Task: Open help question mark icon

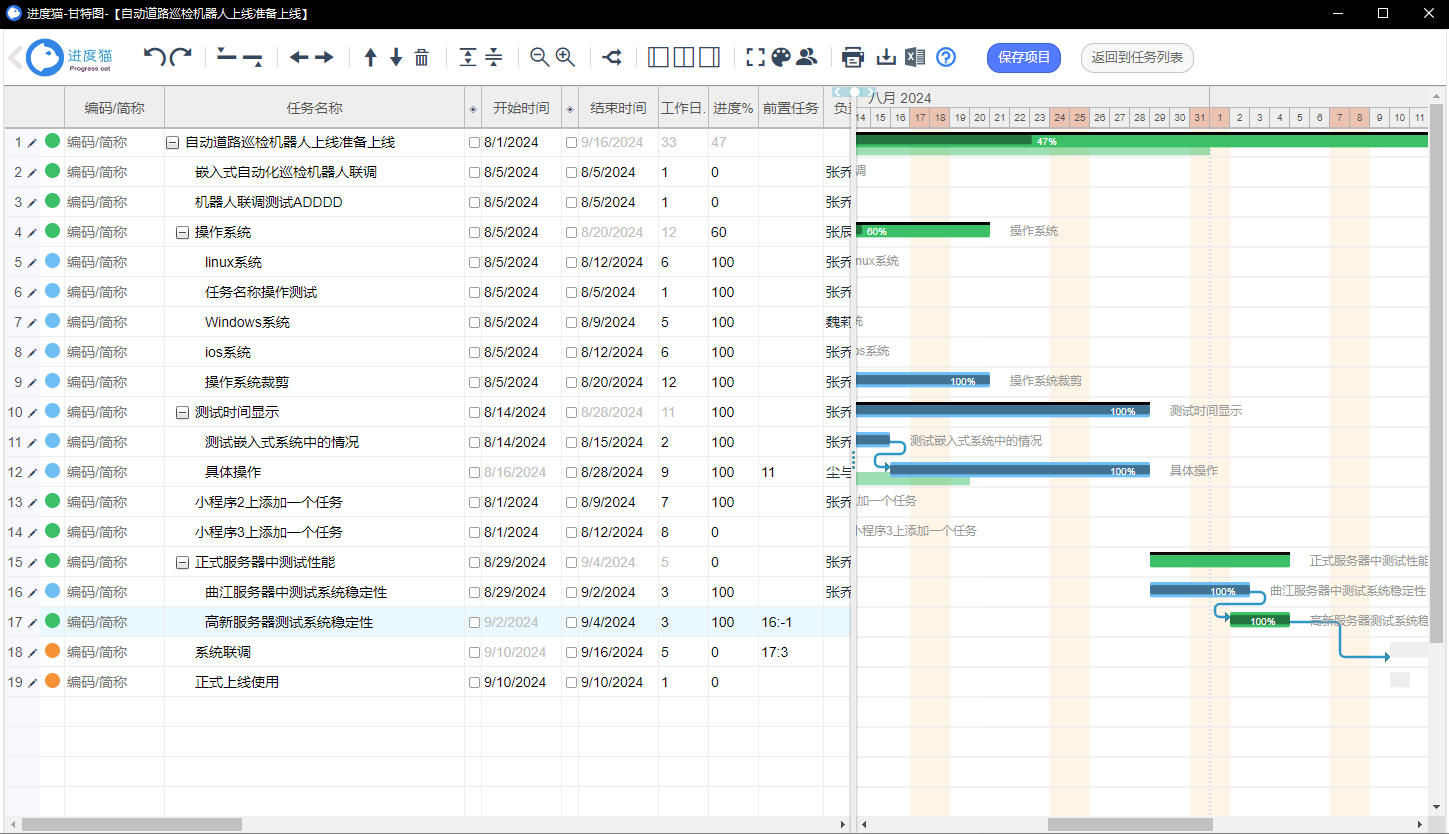Action: 946,57
